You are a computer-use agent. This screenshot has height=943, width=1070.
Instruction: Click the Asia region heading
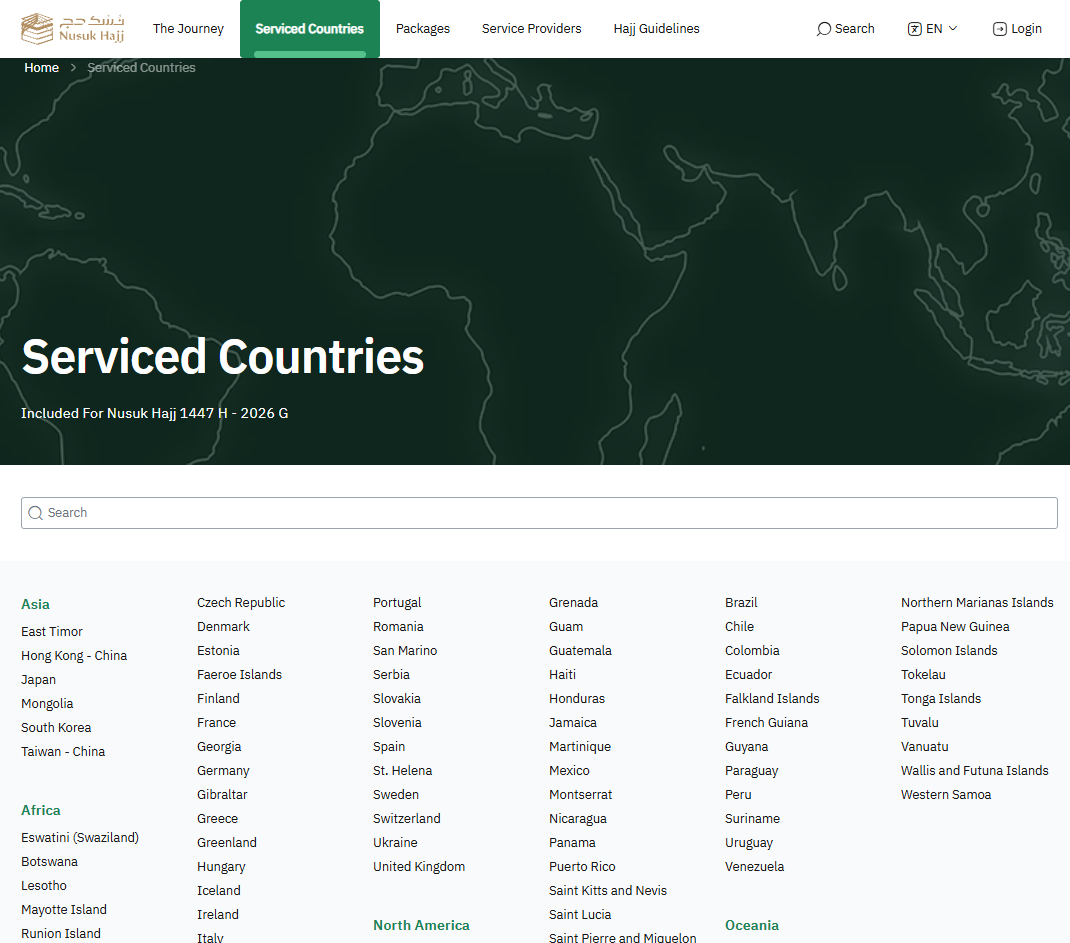[x=35, y=605]
